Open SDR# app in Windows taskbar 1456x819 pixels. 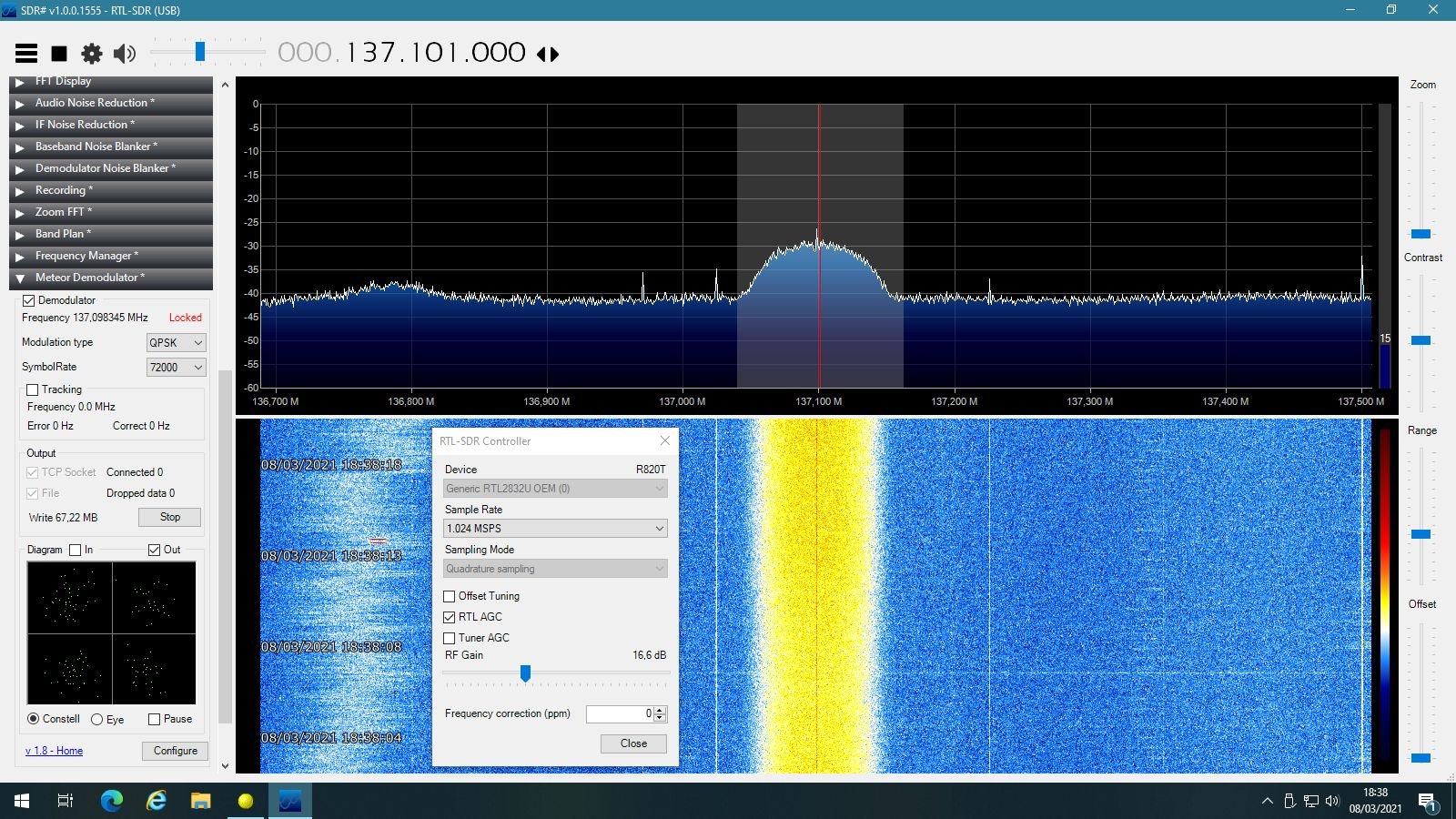[x=290, y=801]
